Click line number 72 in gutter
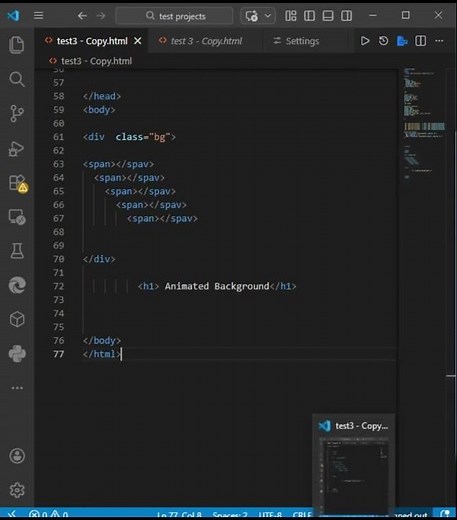Viewport: 457px width, 520px height. 58,286
